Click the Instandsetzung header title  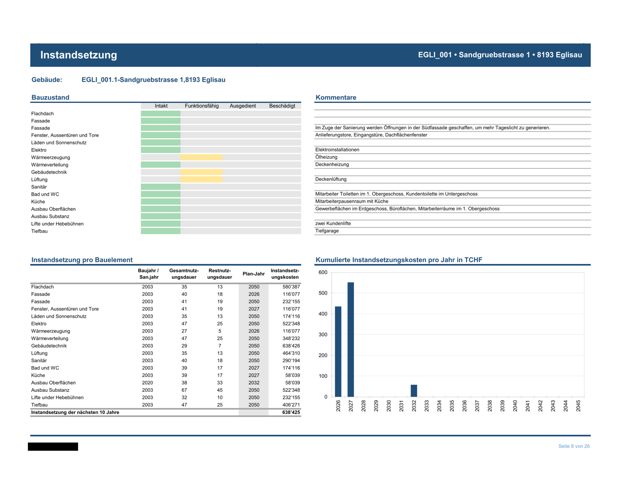(x=78, y=55)
